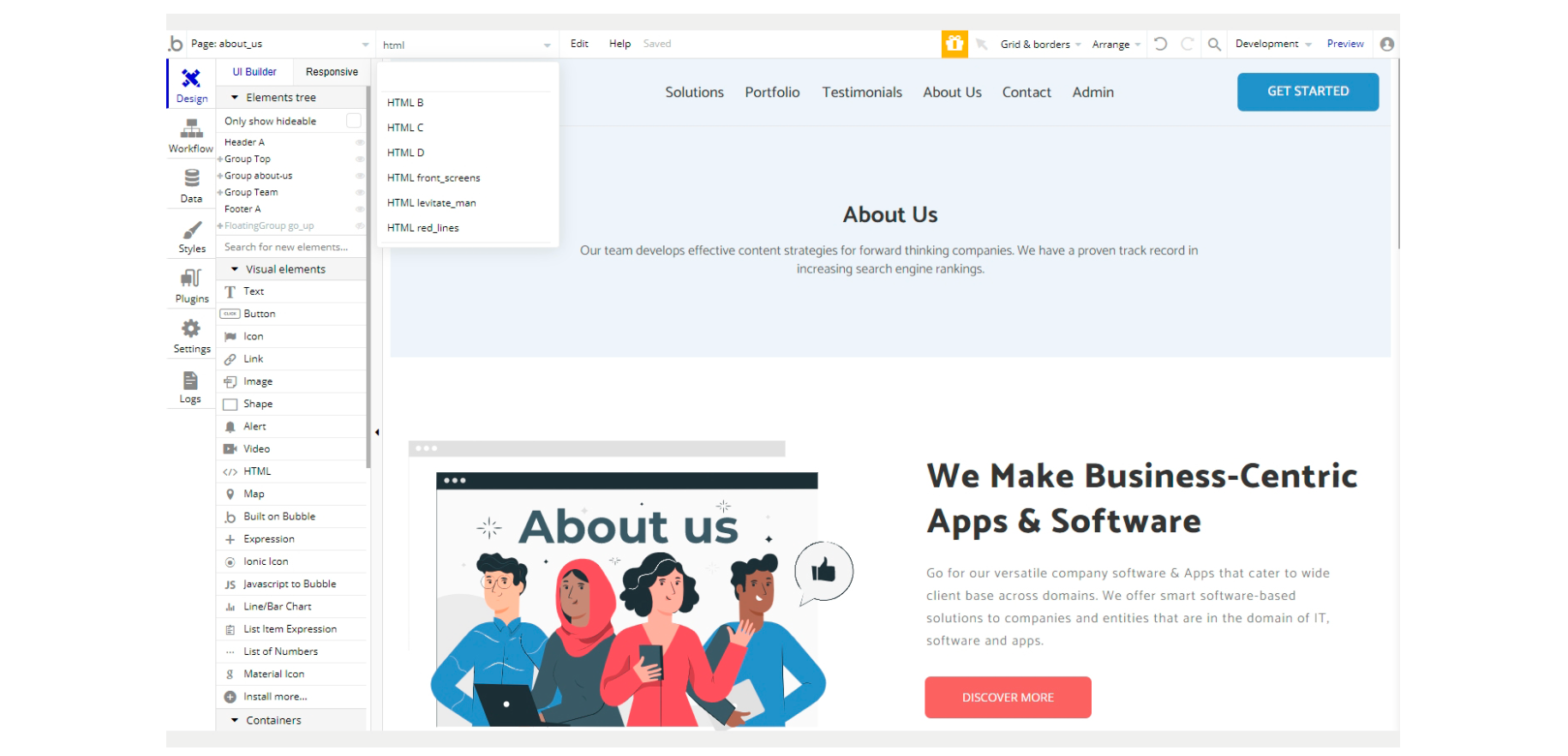Viewport: 1568px width, 756px height.
Task: Toggle Only show hideable checkbox
Action: coord(353,121)
